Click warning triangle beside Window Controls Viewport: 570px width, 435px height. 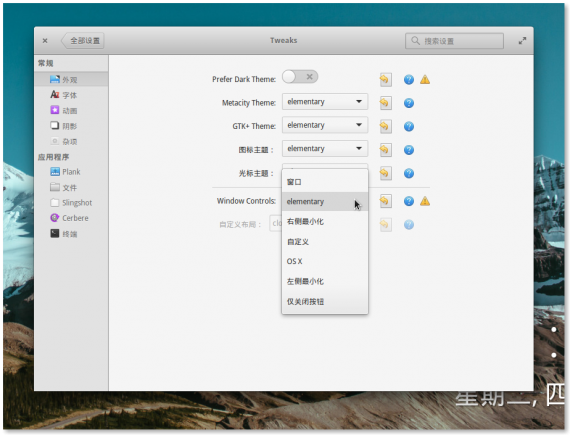(425, 201)
